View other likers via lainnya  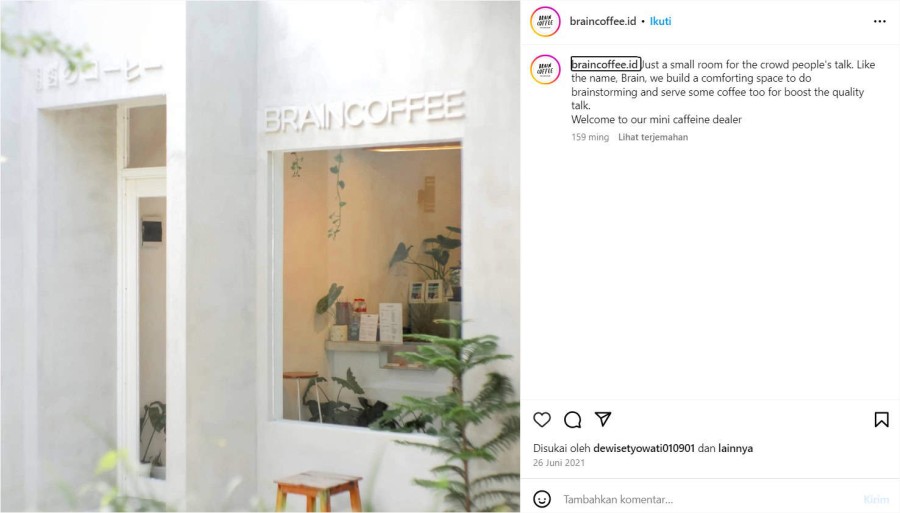(x=735, y=448)
